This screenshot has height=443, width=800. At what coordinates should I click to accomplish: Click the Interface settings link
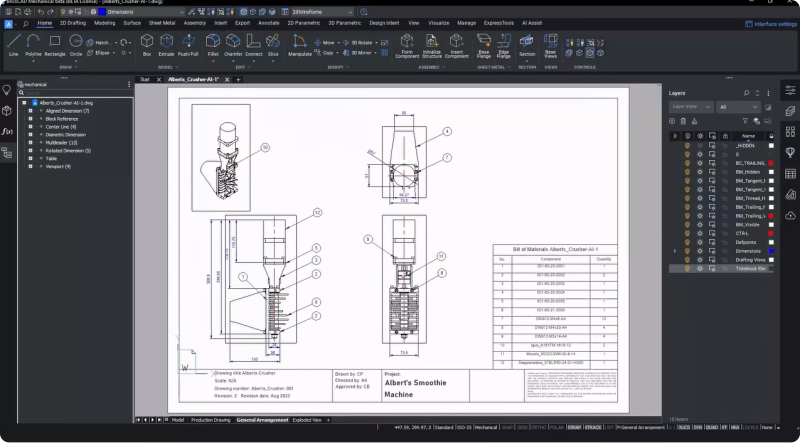click(771, 23)
